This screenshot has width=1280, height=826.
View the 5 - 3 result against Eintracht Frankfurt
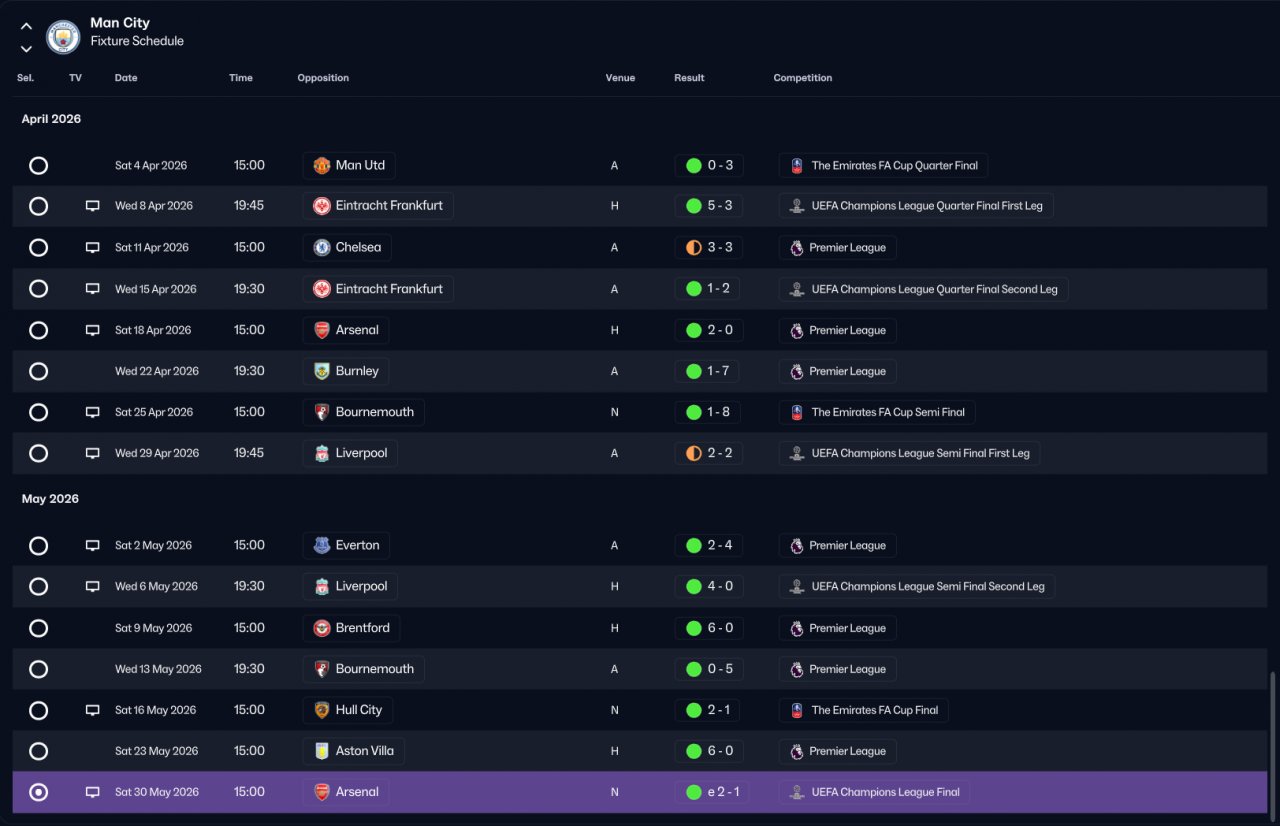[708, 206]
